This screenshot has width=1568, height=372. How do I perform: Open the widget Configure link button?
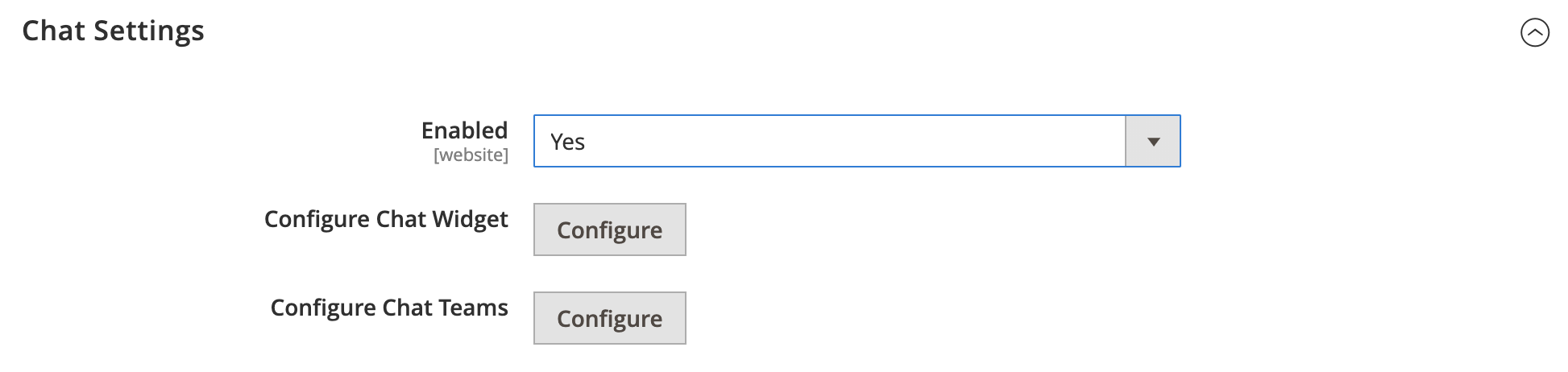pos(609,230)
